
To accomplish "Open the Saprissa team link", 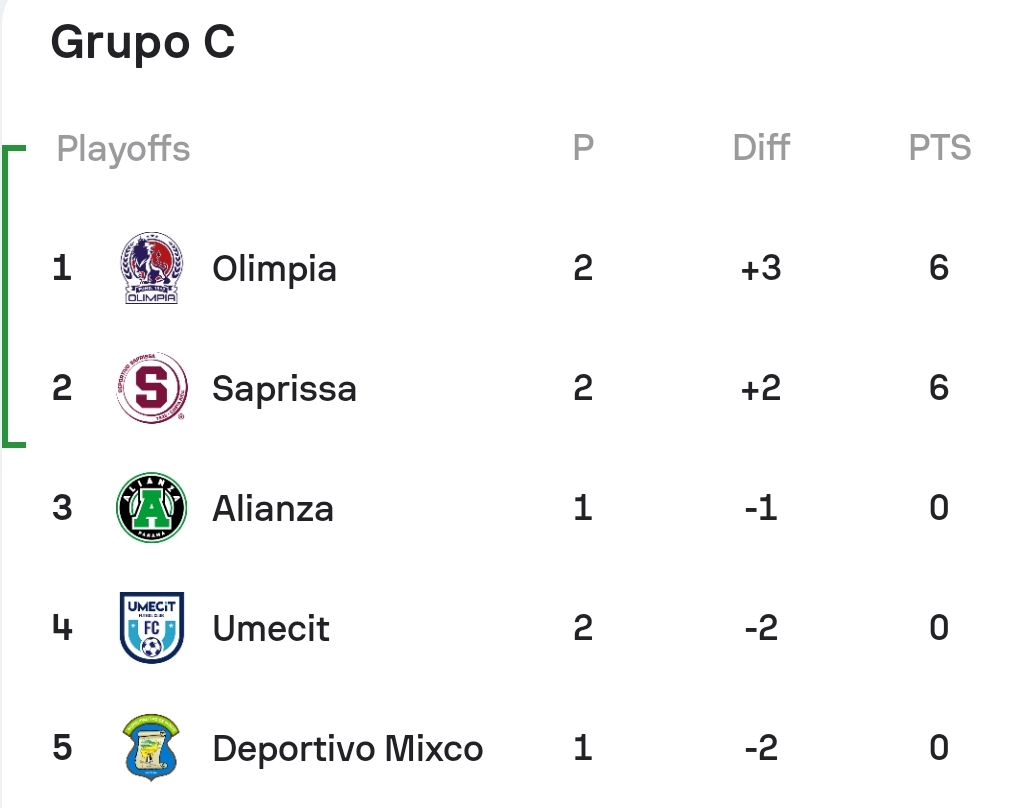I will click(x=284, y=389).
